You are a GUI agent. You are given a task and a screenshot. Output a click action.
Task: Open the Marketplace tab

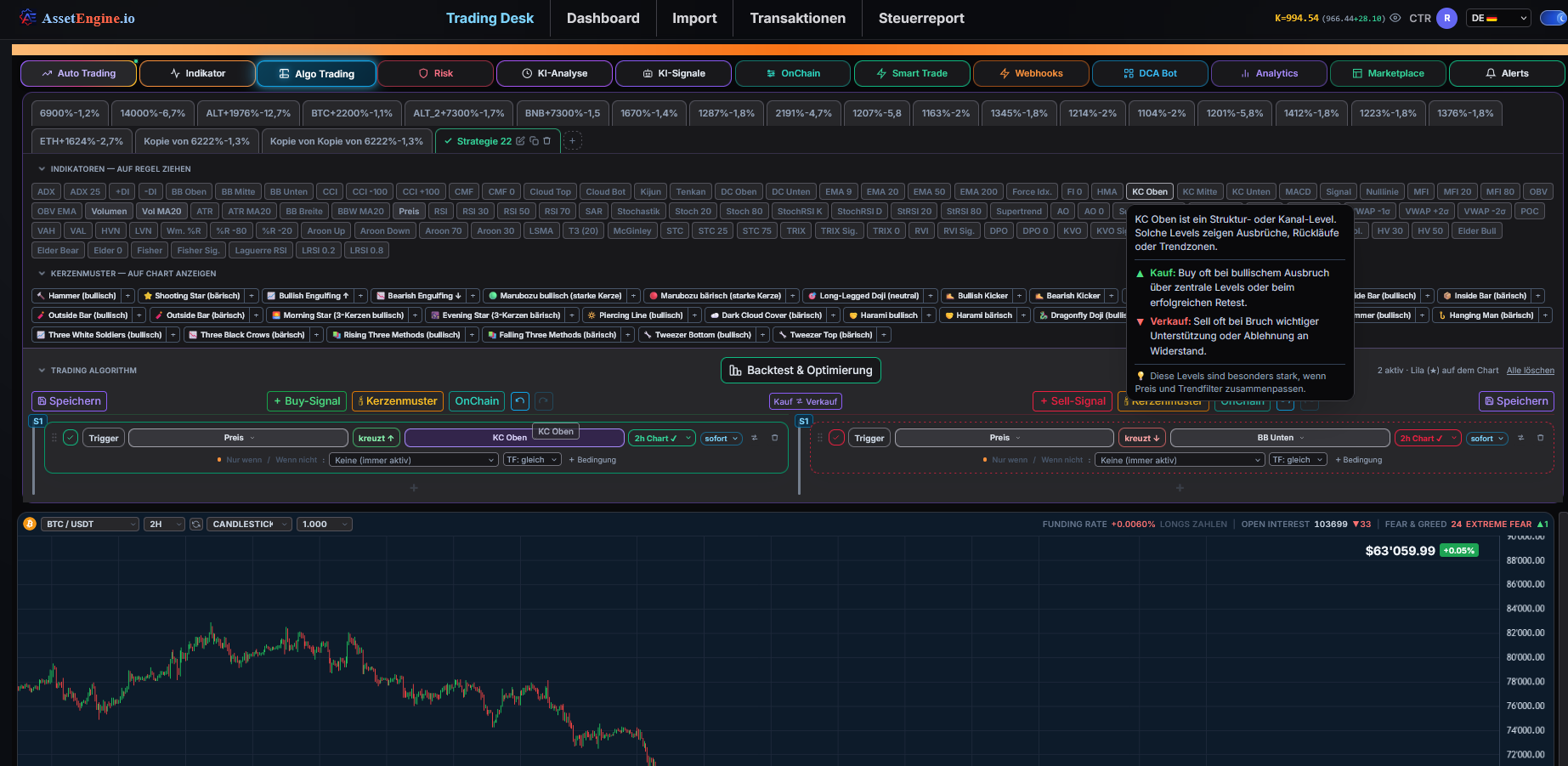1388,73
